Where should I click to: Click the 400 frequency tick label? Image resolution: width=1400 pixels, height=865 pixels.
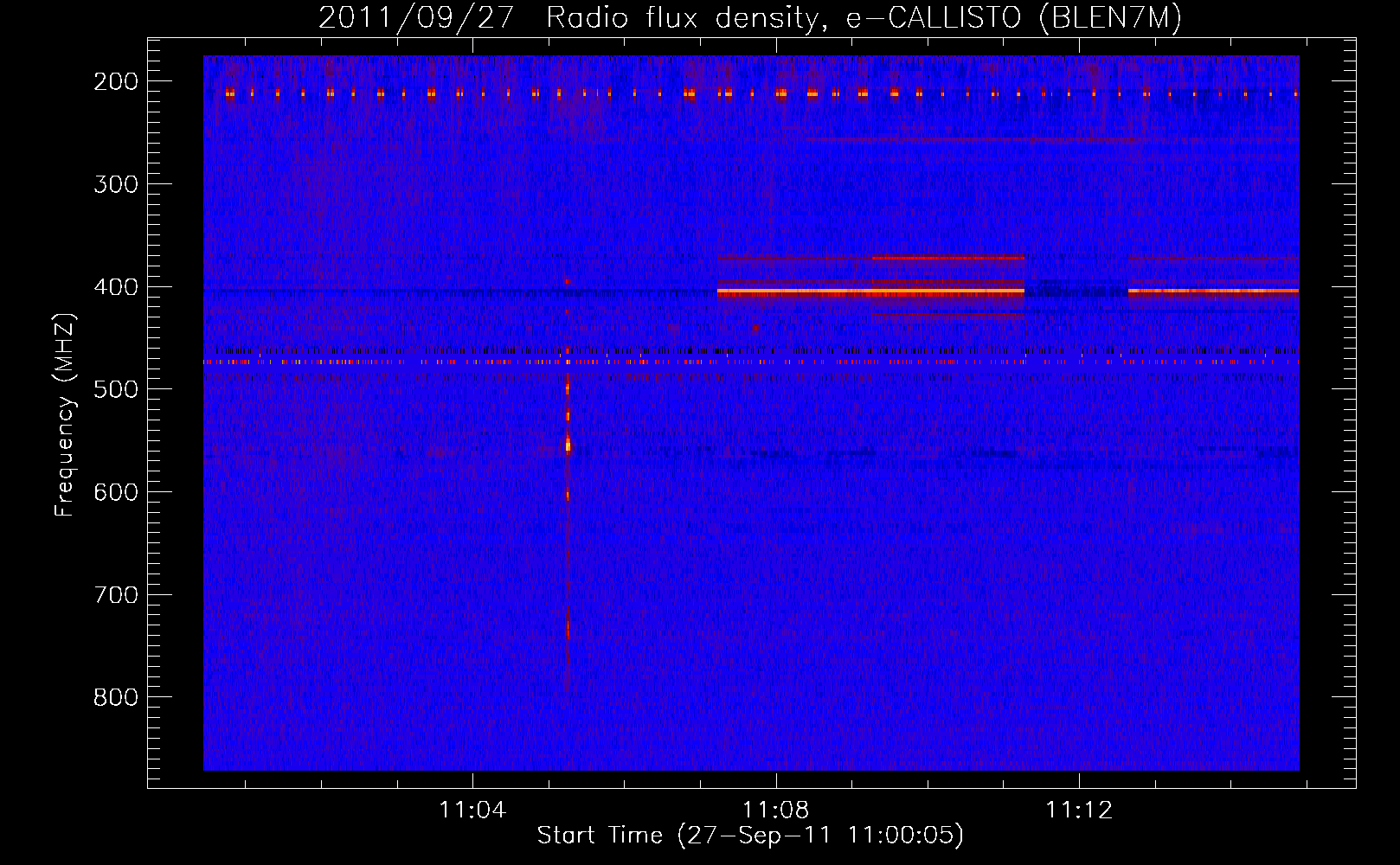pos(116,287)
